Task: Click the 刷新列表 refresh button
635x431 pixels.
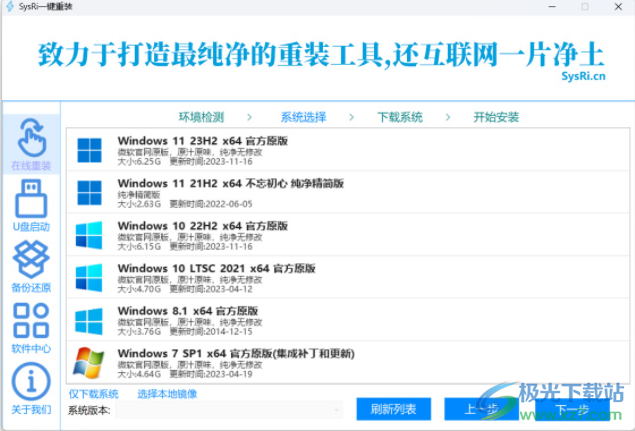Action: tap(394, 409)
